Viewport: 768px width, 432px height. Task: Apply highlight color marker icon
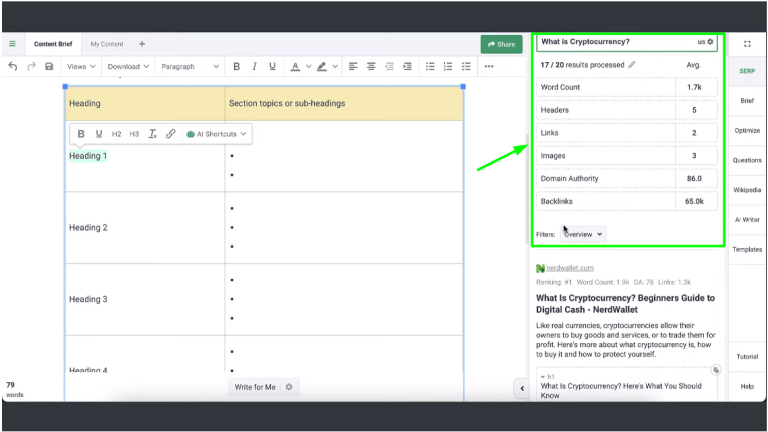tap(322, 67)
